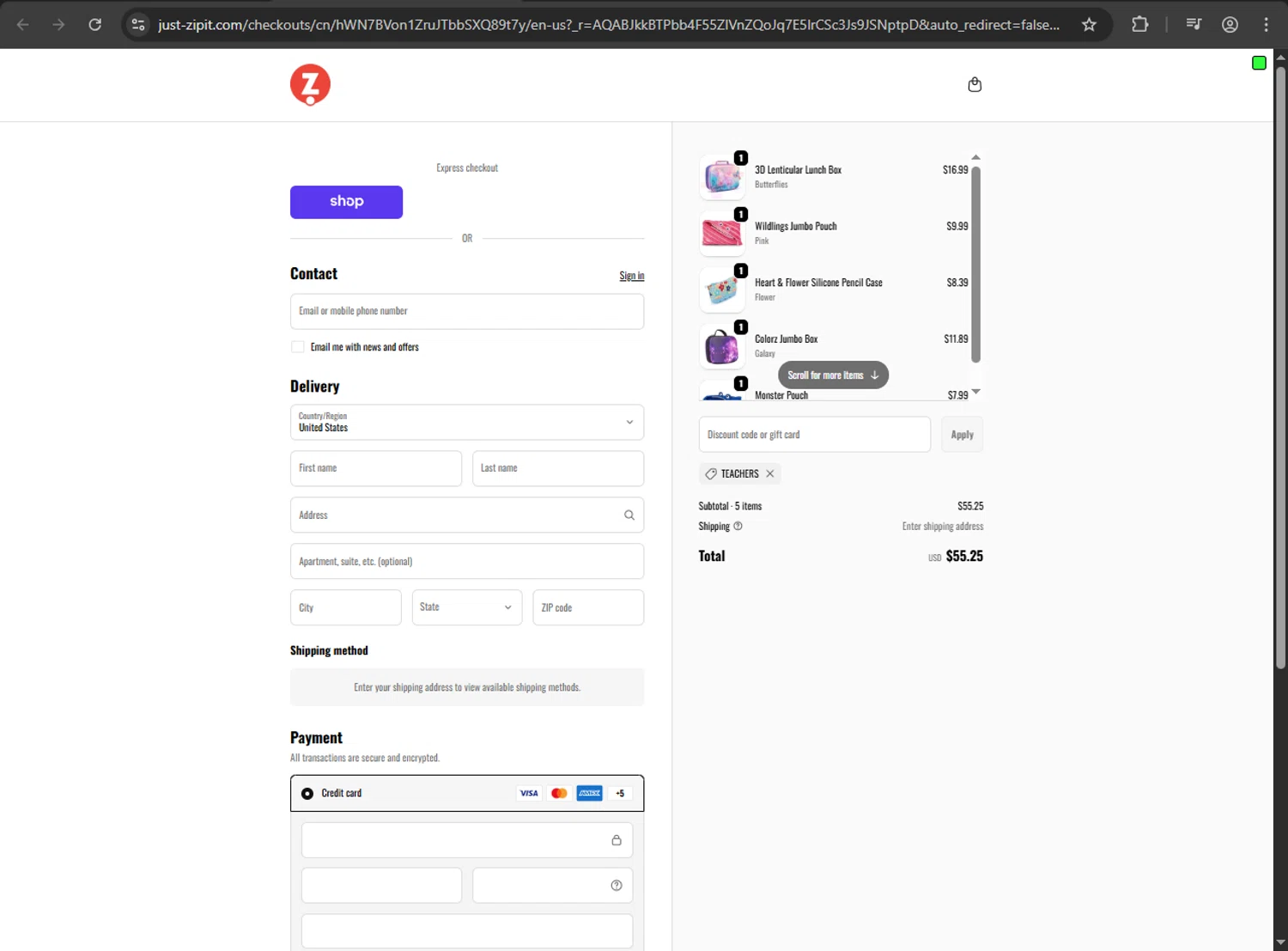The width and height of the screenshot is (1288, 951).
Task: Open the Country/Region dropdown
Action: [467, 422]
